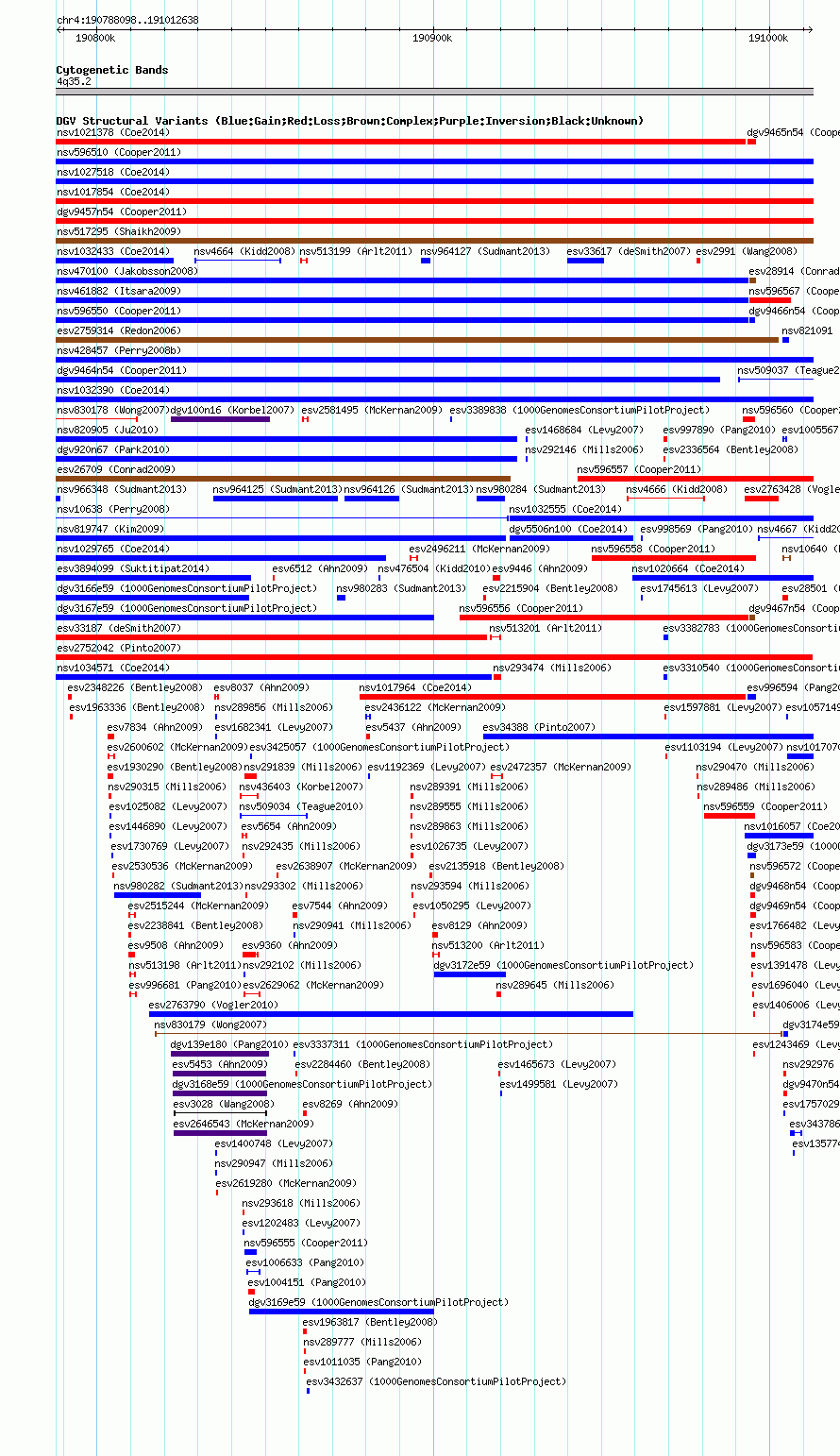This screenshot has height=1456, width=840.
Task: Click the 191000k ruler tick label
Action: pyautogui.click(x=768, y=38)
